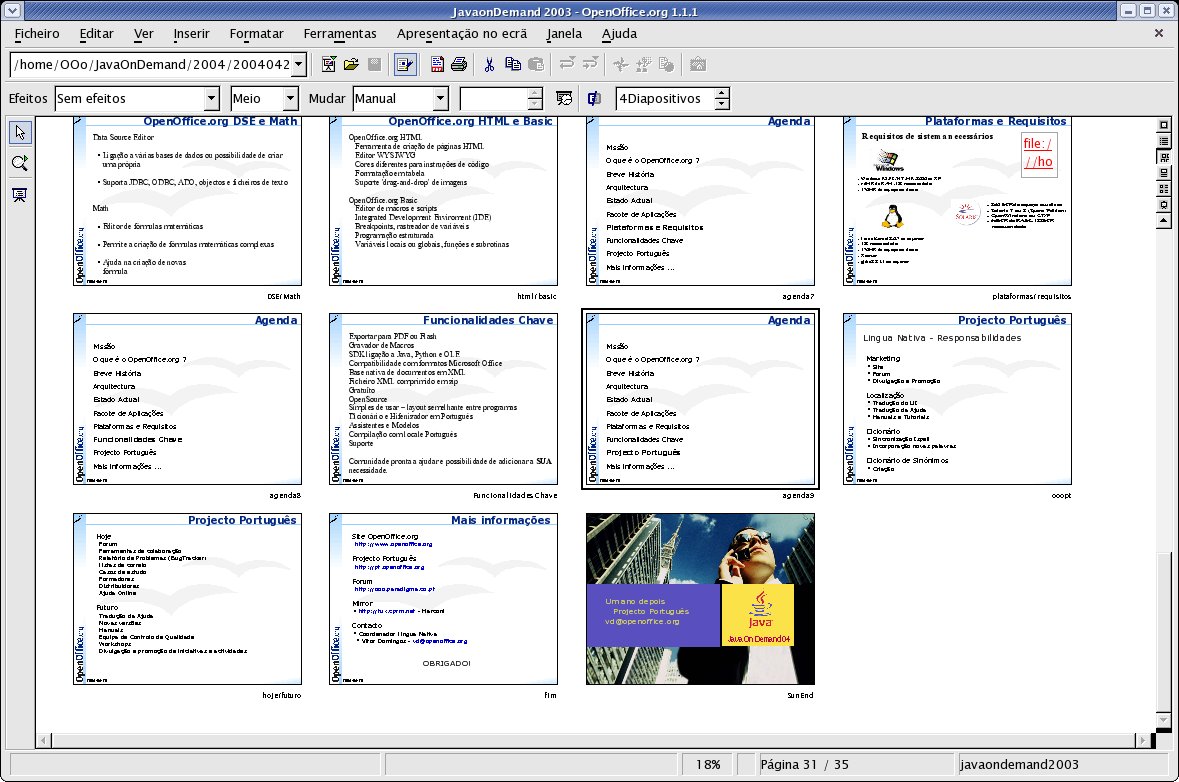Click the Cut scissors icon
The width and height of the screenshot is (1179, 782).
tap(489, 65)
